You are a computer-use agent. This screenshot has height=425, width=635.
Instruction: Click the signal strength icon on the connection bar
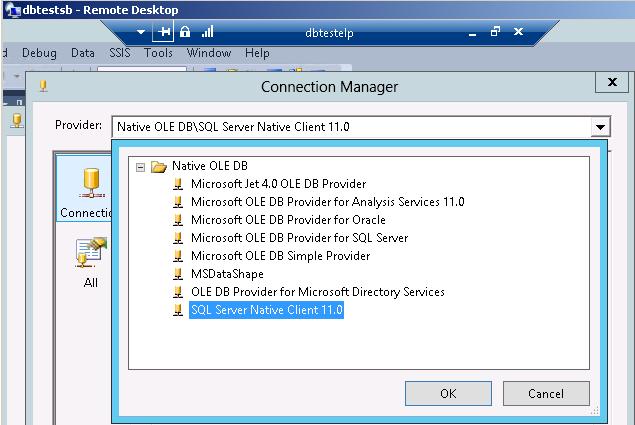[208, 32]
